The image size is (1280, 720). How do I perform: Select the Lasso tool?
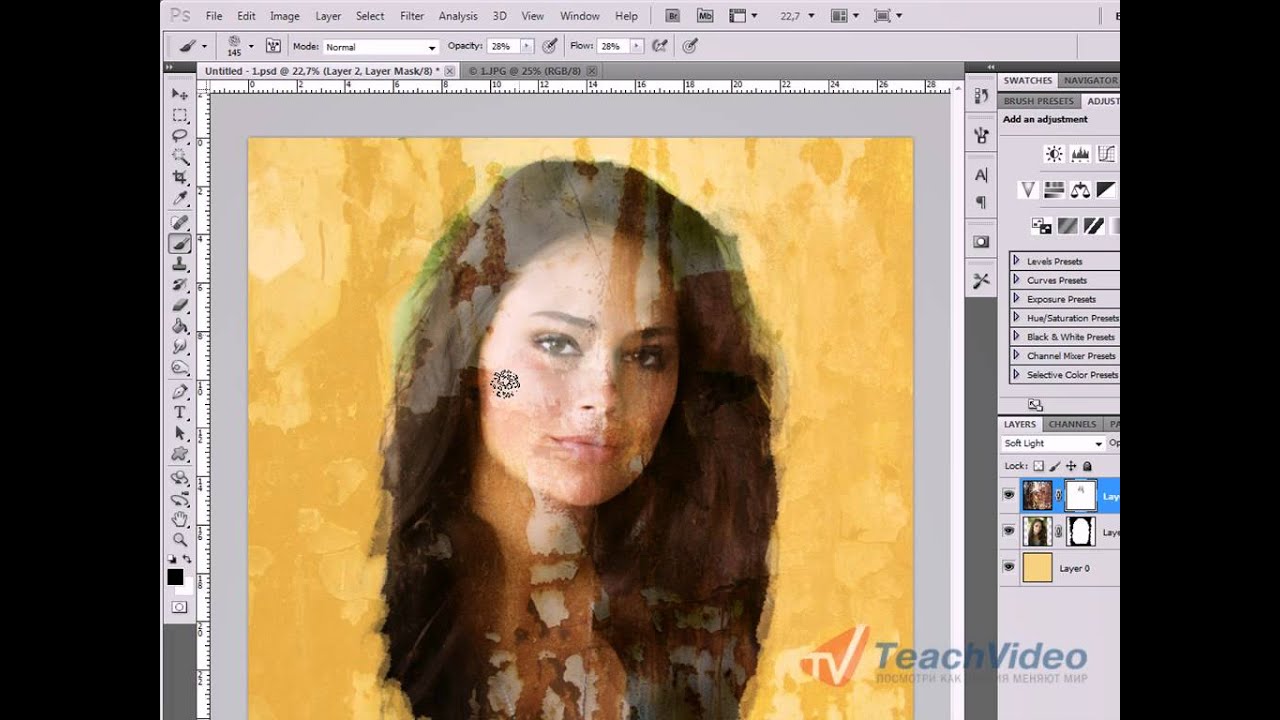180,136
